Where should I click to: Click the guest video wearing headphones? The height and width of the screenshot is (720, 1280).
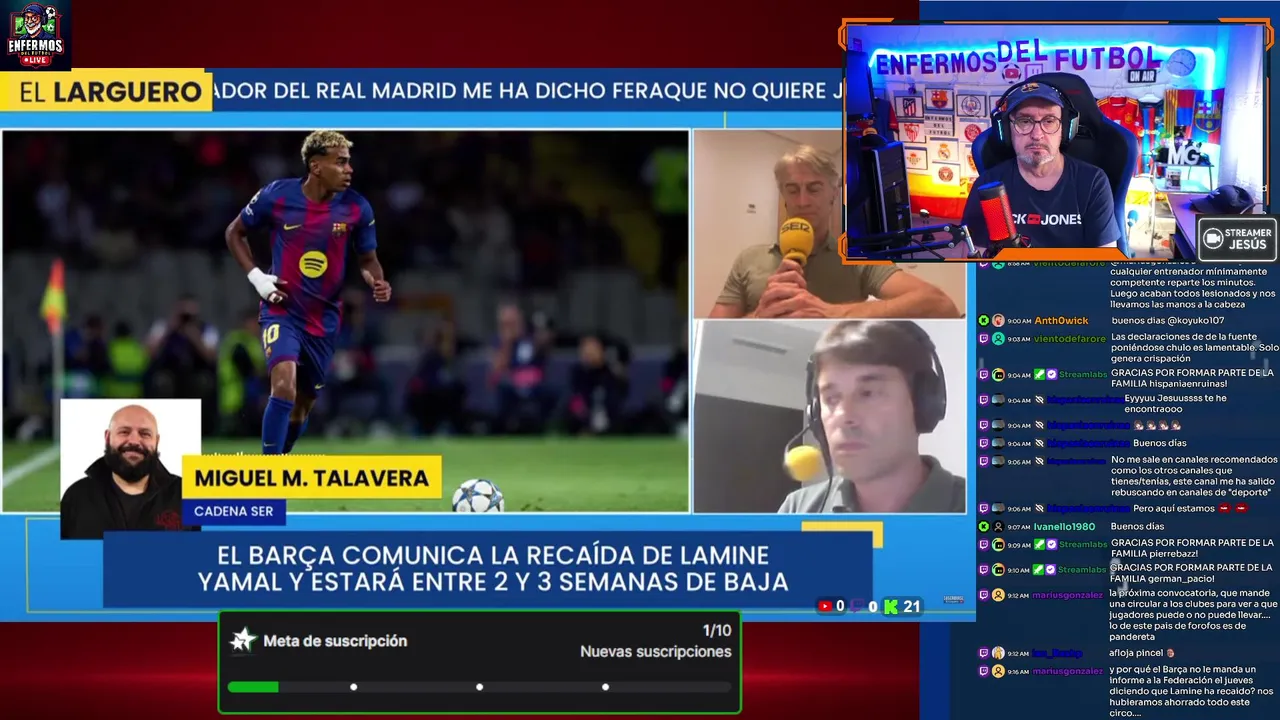(x=829, y=417)
